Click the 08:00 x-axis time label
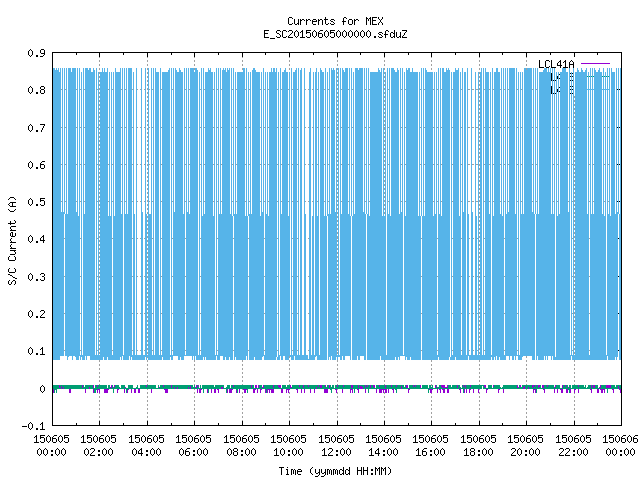 pyautogui.click(x=241, y=452)
